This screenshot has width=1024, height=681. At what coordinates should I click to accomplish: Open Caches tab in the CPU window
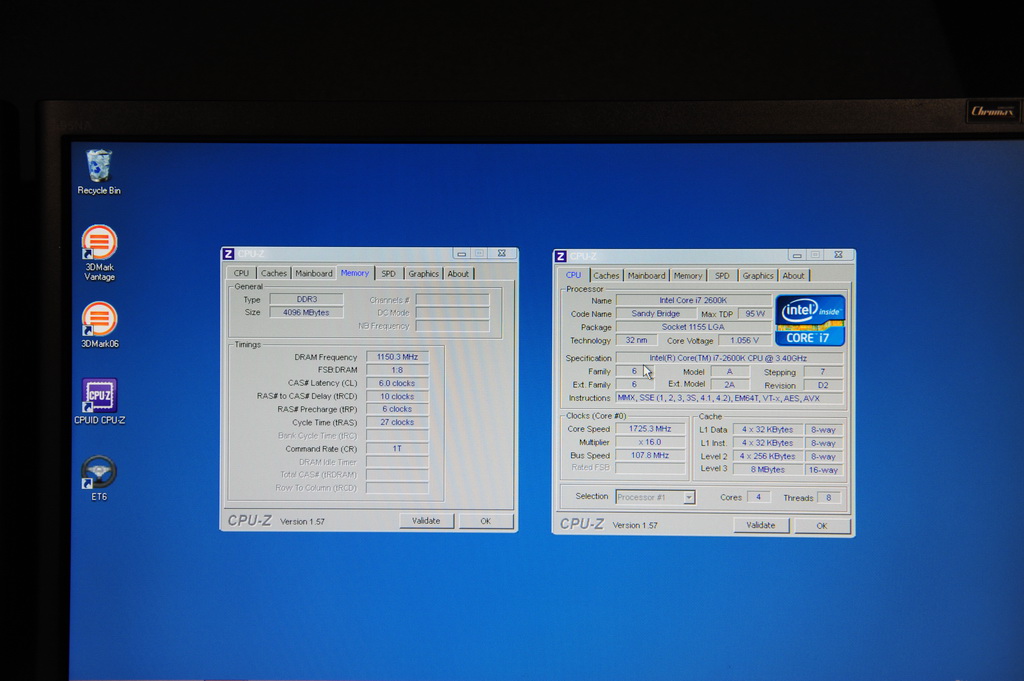click(606, 276)
